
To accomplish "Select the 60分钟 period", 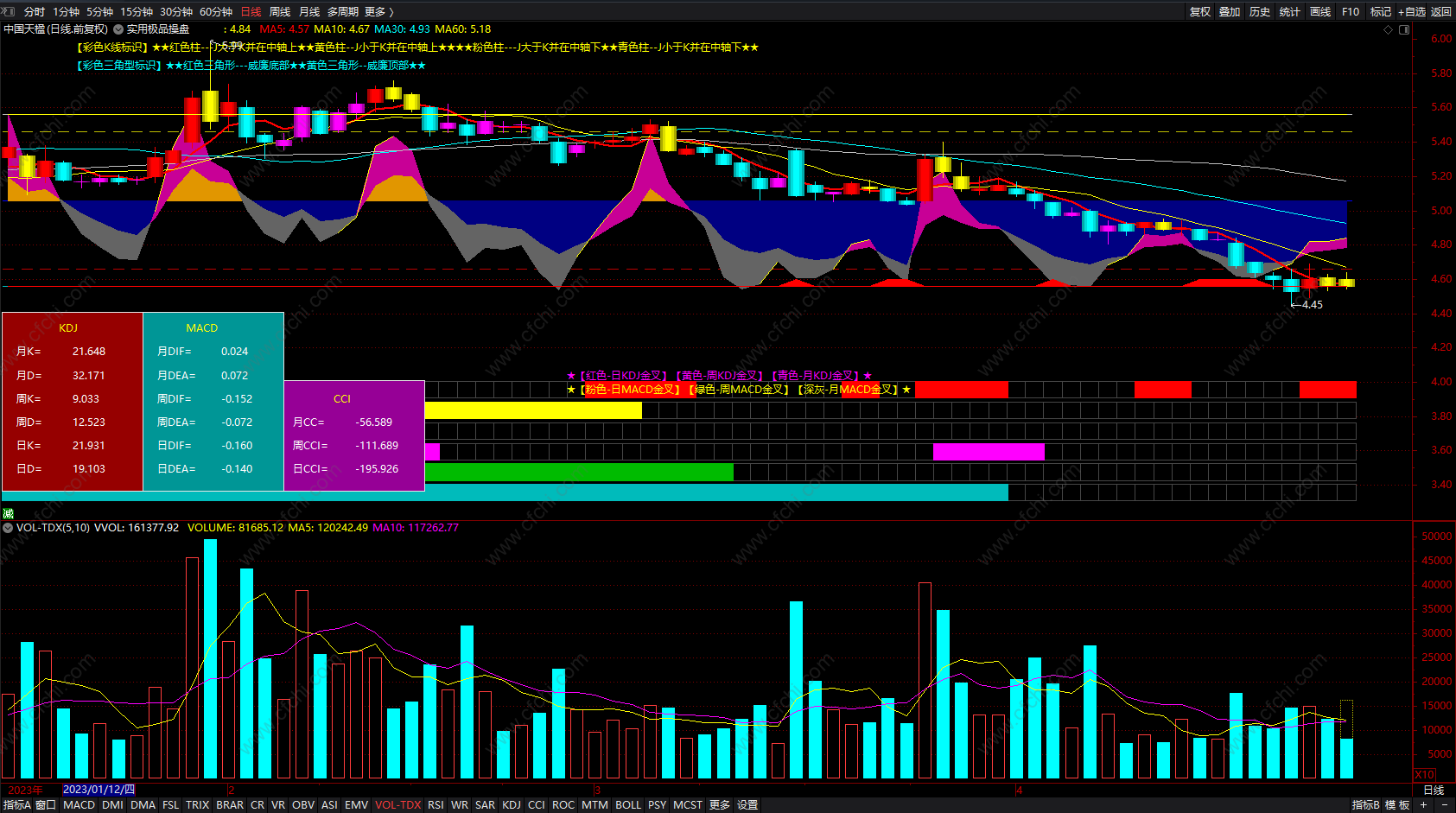I will [x=216, y=11].
